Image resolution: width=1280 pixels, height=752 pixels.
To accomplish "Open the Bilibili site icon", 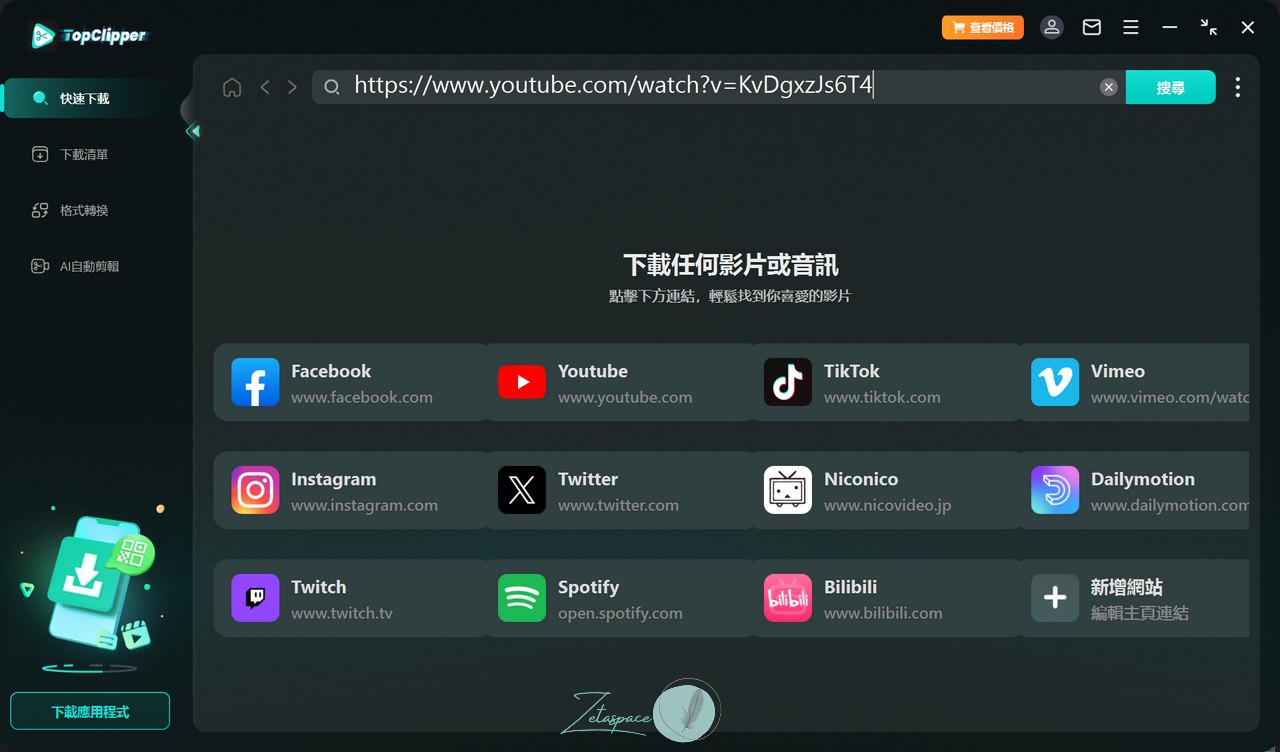I will [x=788, y=598].
